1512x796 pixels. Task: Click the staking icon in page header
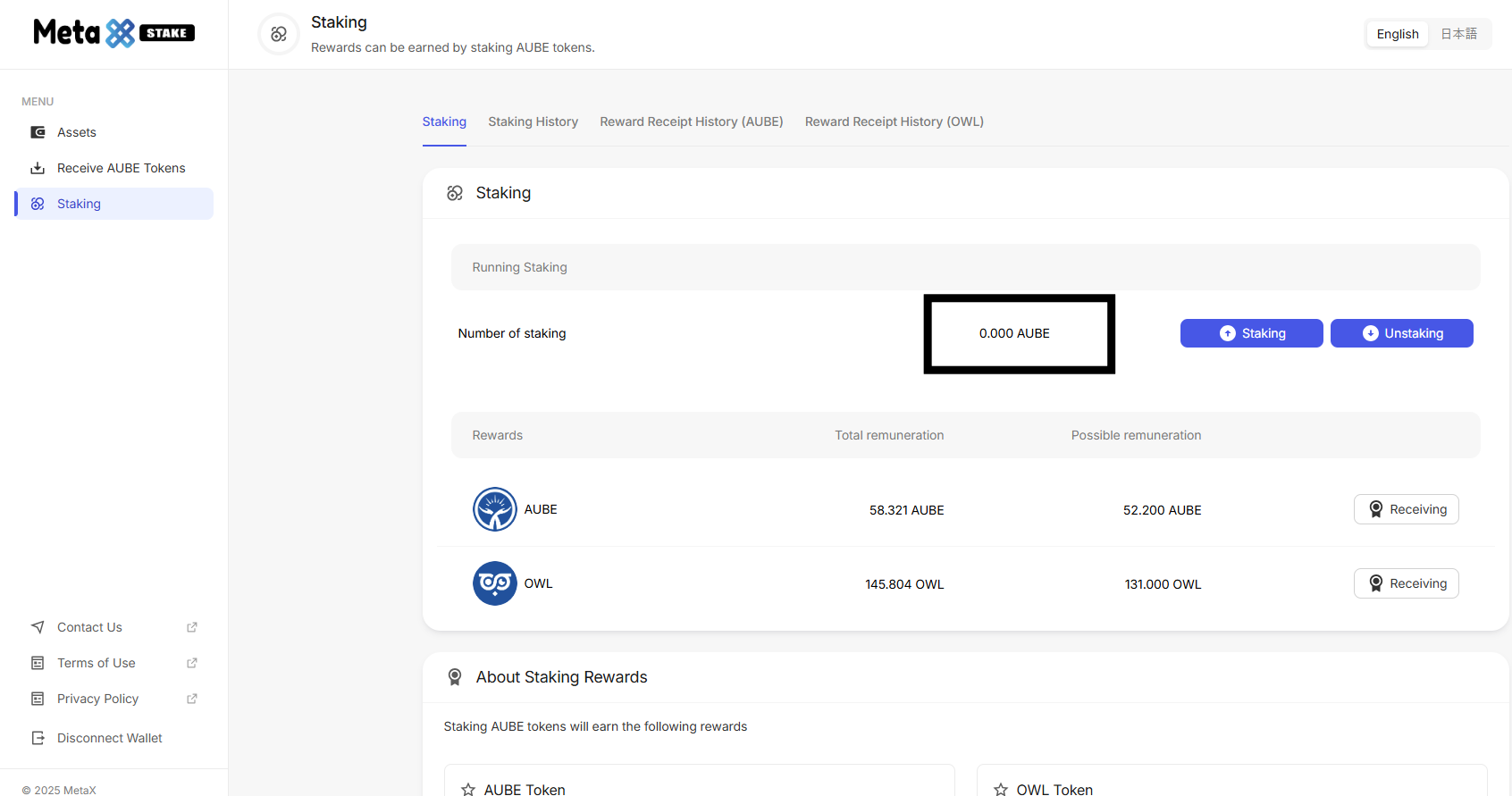pos(279,34)
